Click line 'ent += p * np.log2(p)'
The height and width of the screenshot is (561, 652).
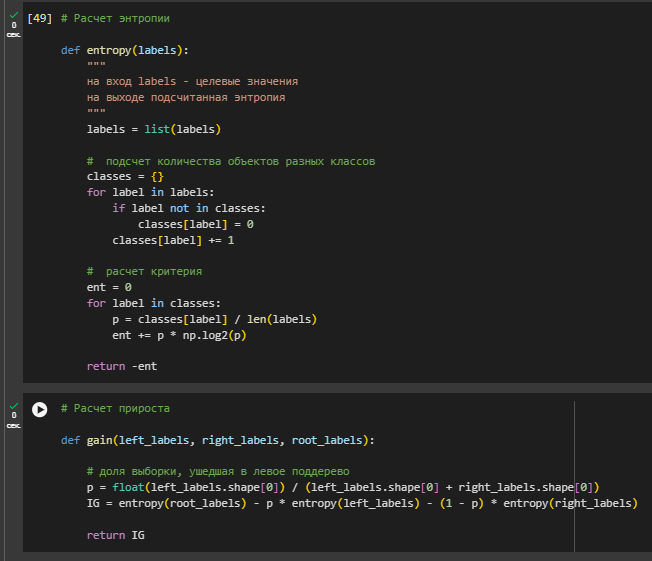(x=180, y=335)
